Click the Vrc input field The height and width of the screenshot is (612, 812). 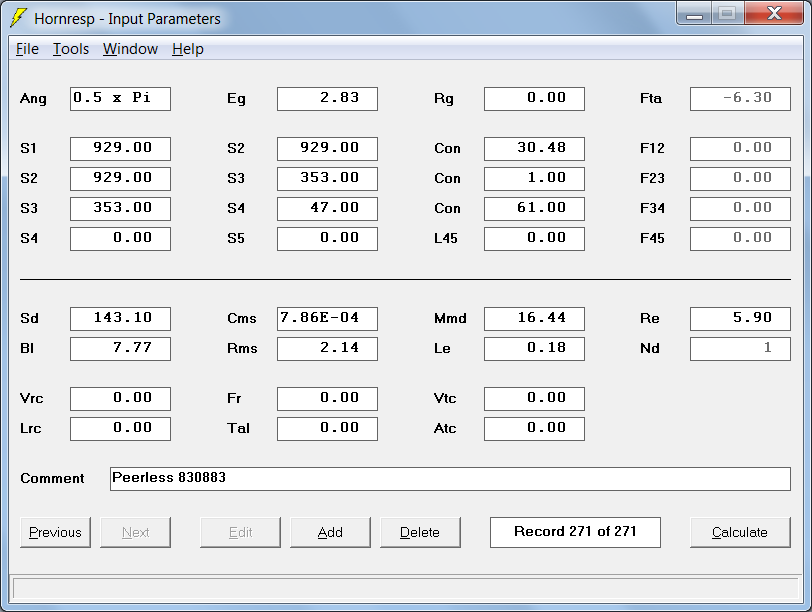pos(120,399)
